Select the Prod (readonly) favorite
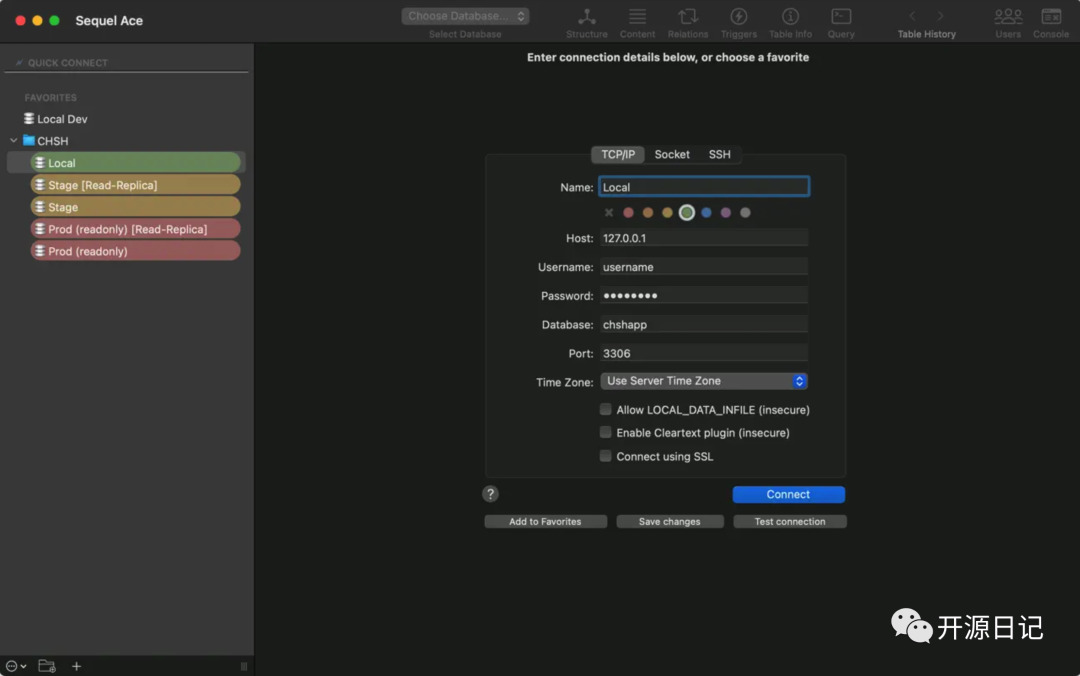Image resolution: width=1080 pixels, height=676 pixels. (136, 251)
